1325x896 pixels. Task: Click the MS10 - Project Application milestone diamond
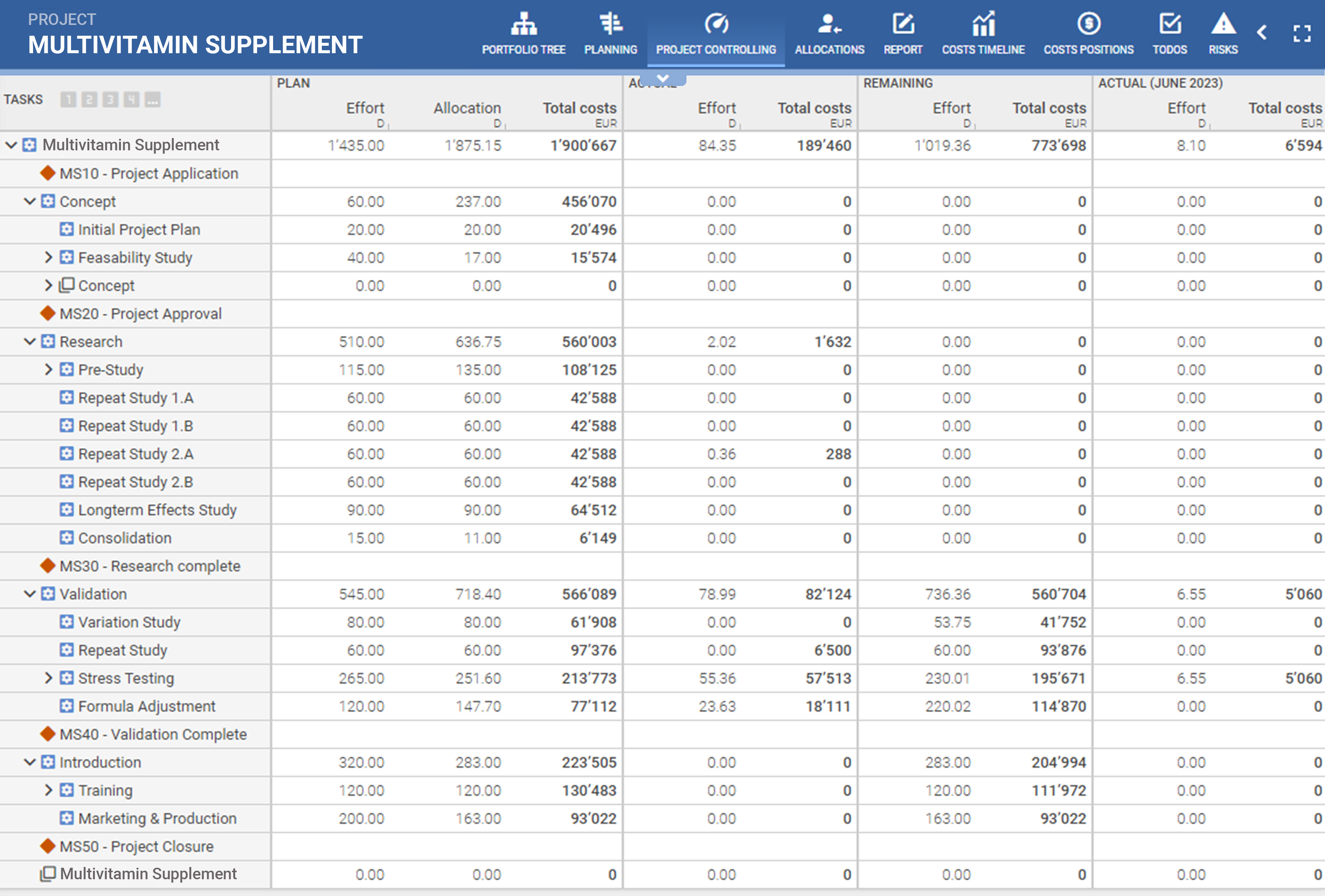coord(48,173)
